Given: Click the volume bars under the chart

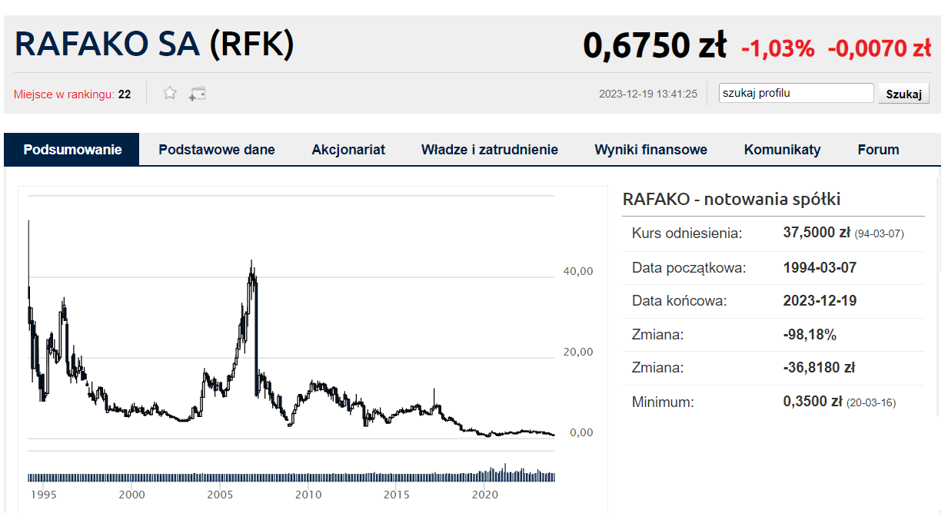Looking at the screenshot, I should point(291,476).
